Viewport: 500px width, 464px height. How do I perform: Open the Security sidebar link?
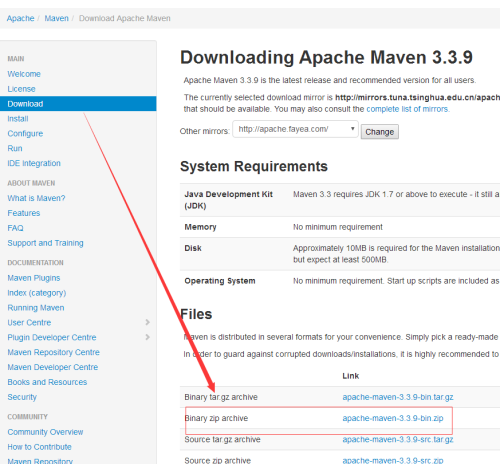click(x=22, y=397)
